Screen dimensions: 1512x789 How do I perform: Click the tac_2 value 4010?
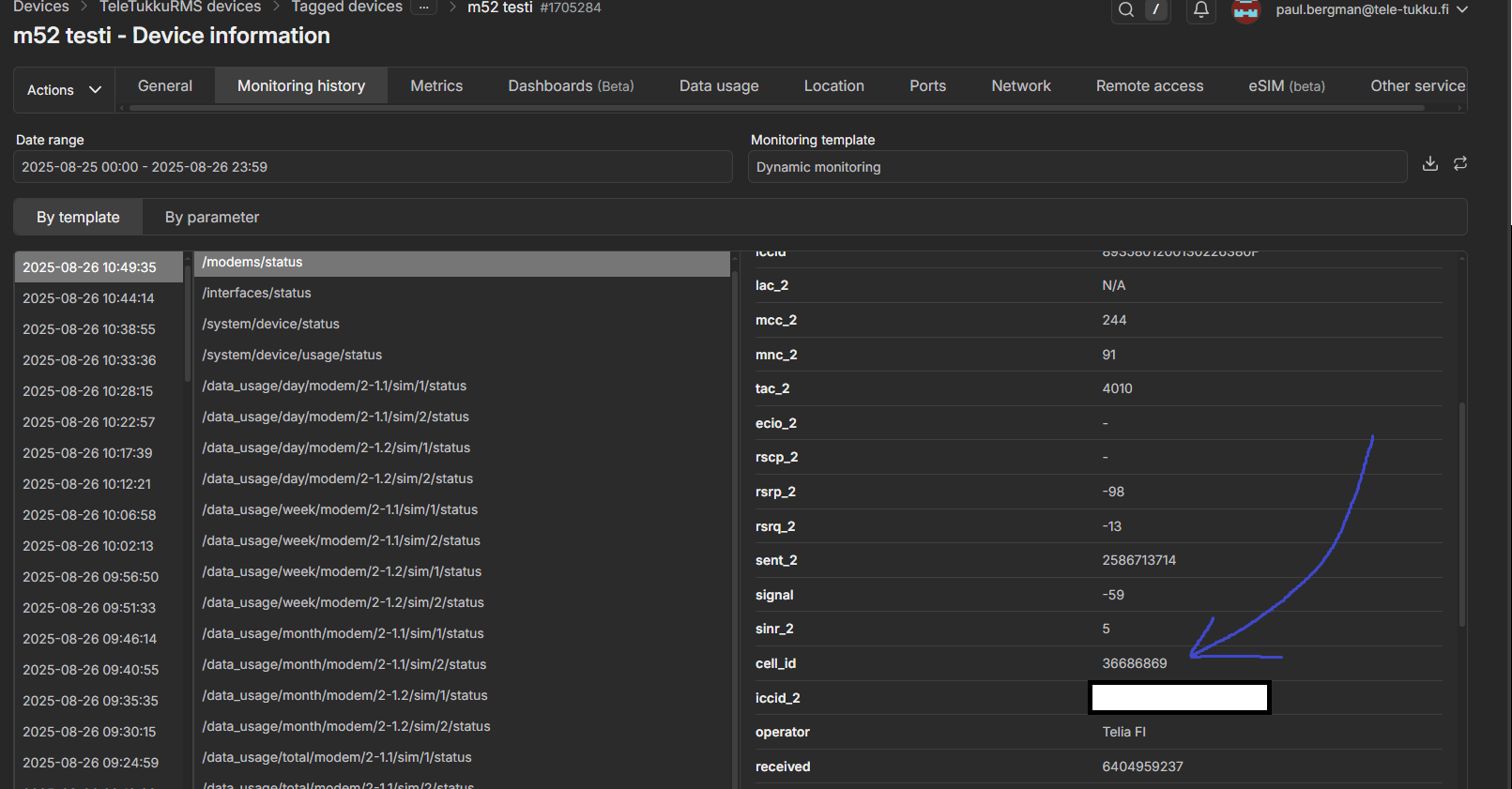pyautogui.click(x=1117, y=388)
